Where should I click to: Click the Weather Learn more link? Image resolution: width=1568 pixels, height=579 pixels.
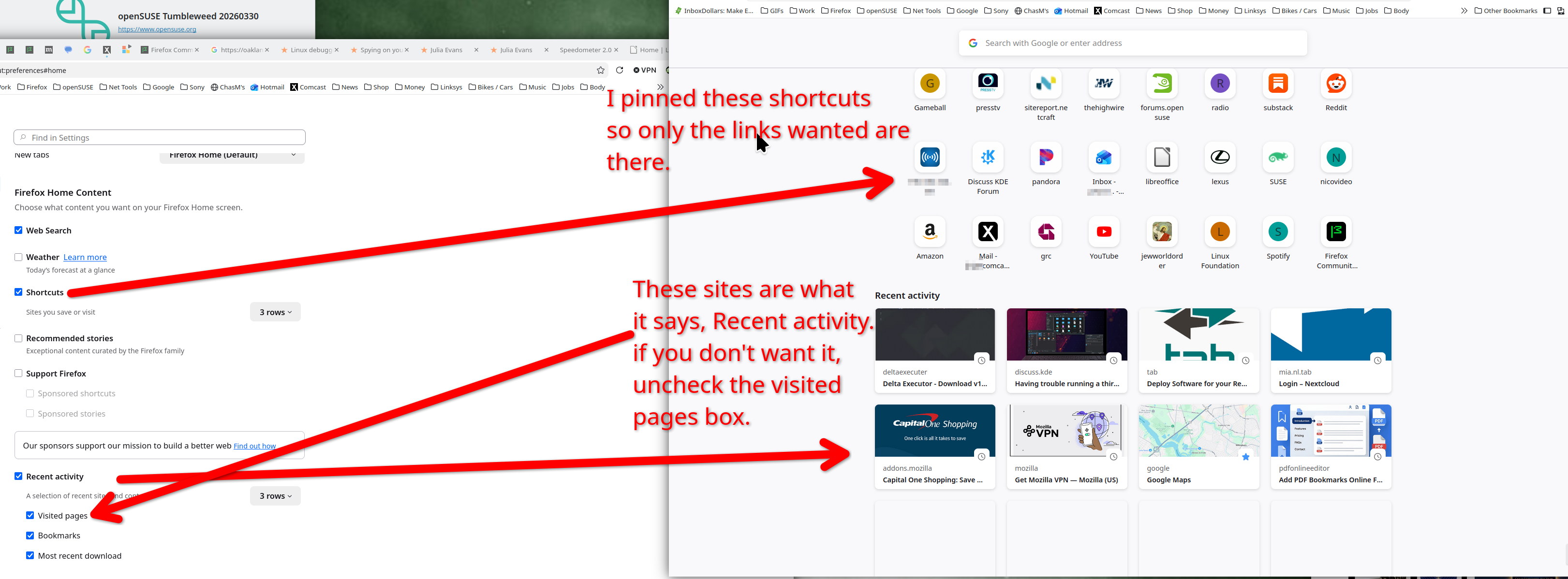[85, 257]
